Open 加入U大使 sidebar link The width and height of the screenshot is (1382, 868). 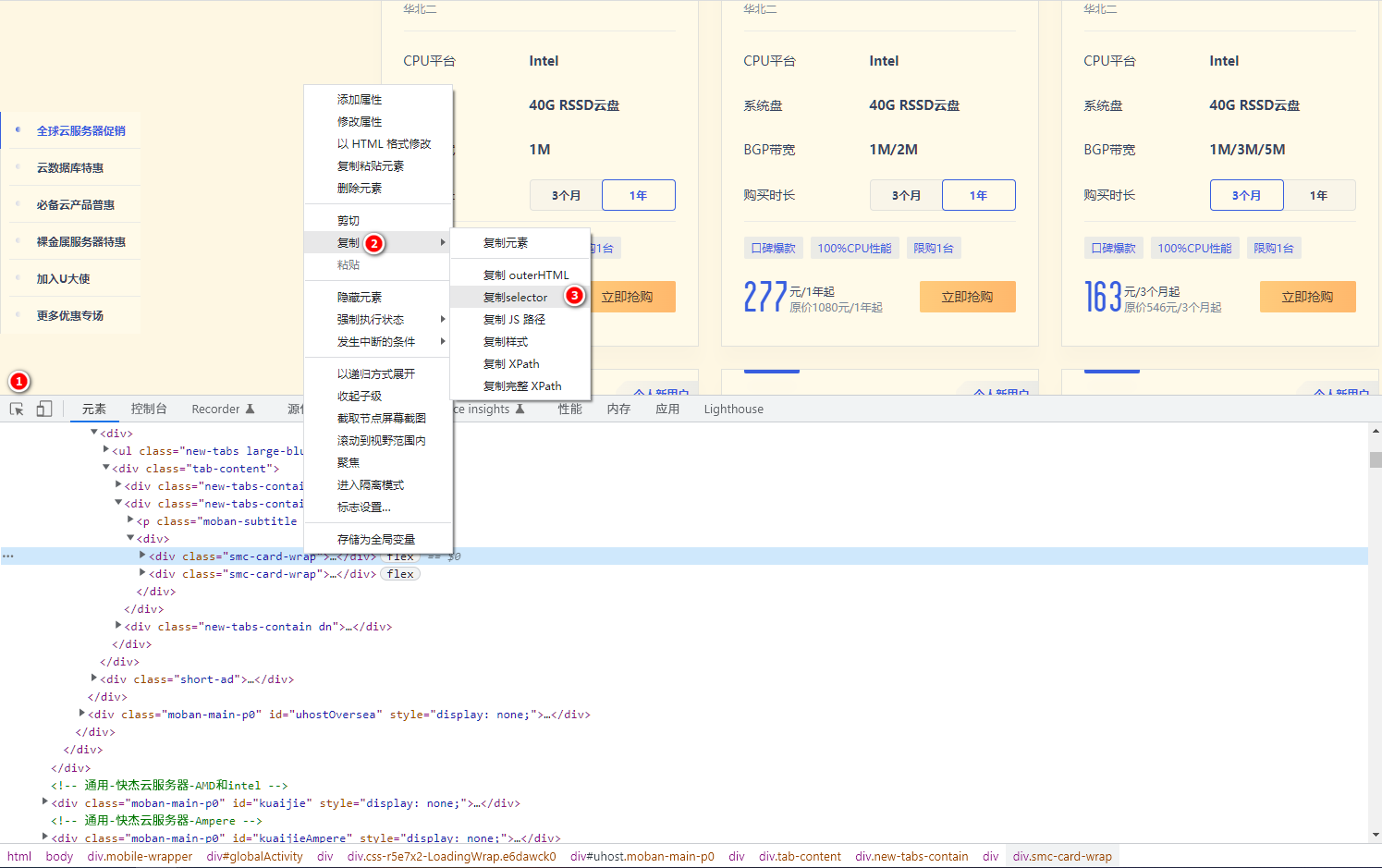63,279
